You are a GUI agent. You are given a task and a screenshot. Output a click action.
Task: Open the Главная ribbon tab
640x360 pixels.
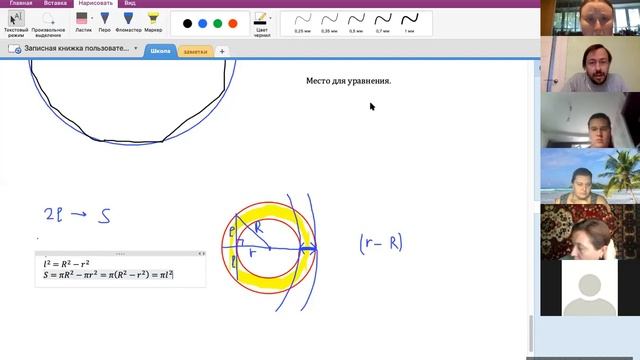point(21,3)
